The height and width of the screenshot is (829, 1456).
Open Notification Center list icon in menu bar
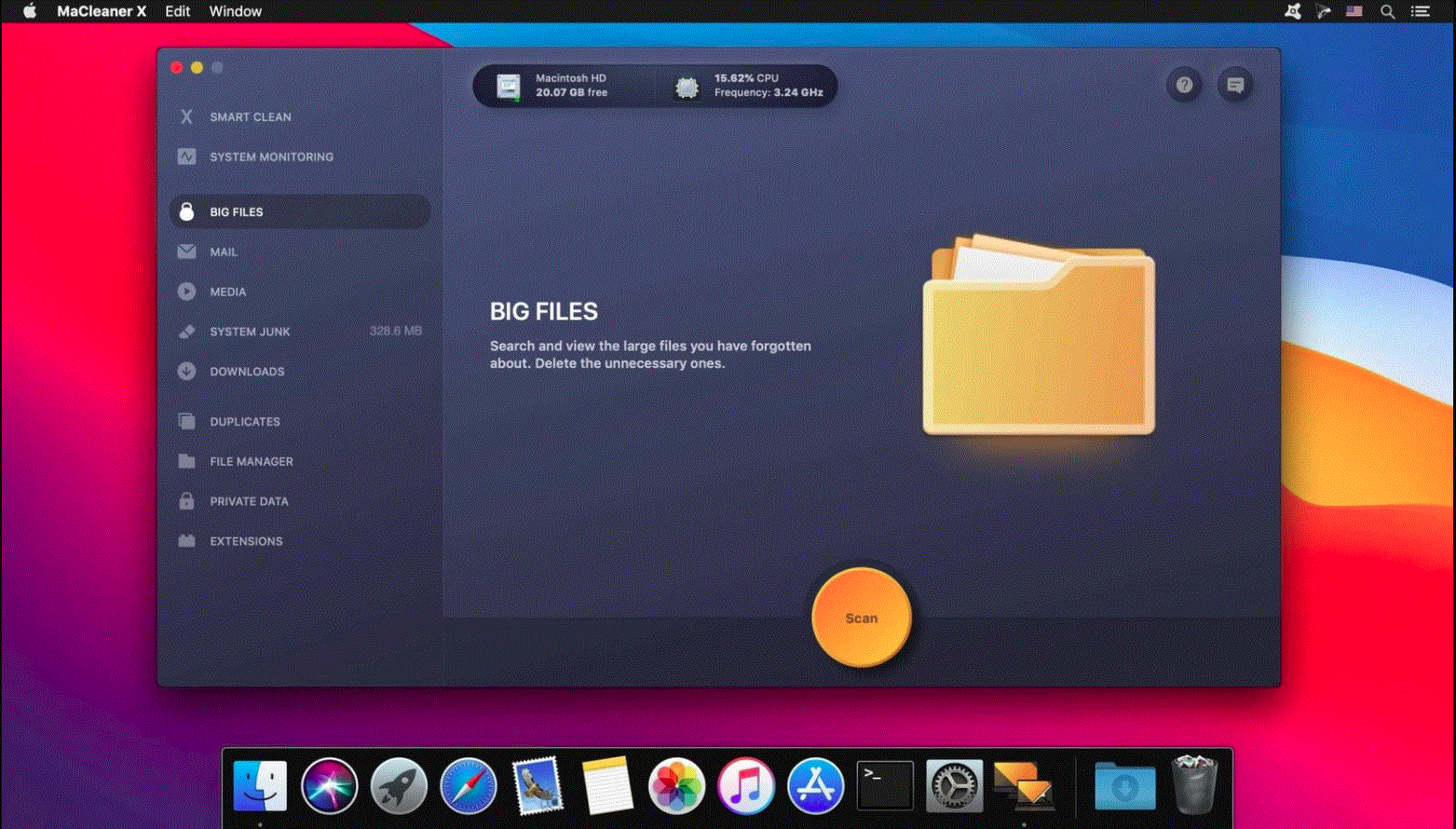tap(1421, 11)
